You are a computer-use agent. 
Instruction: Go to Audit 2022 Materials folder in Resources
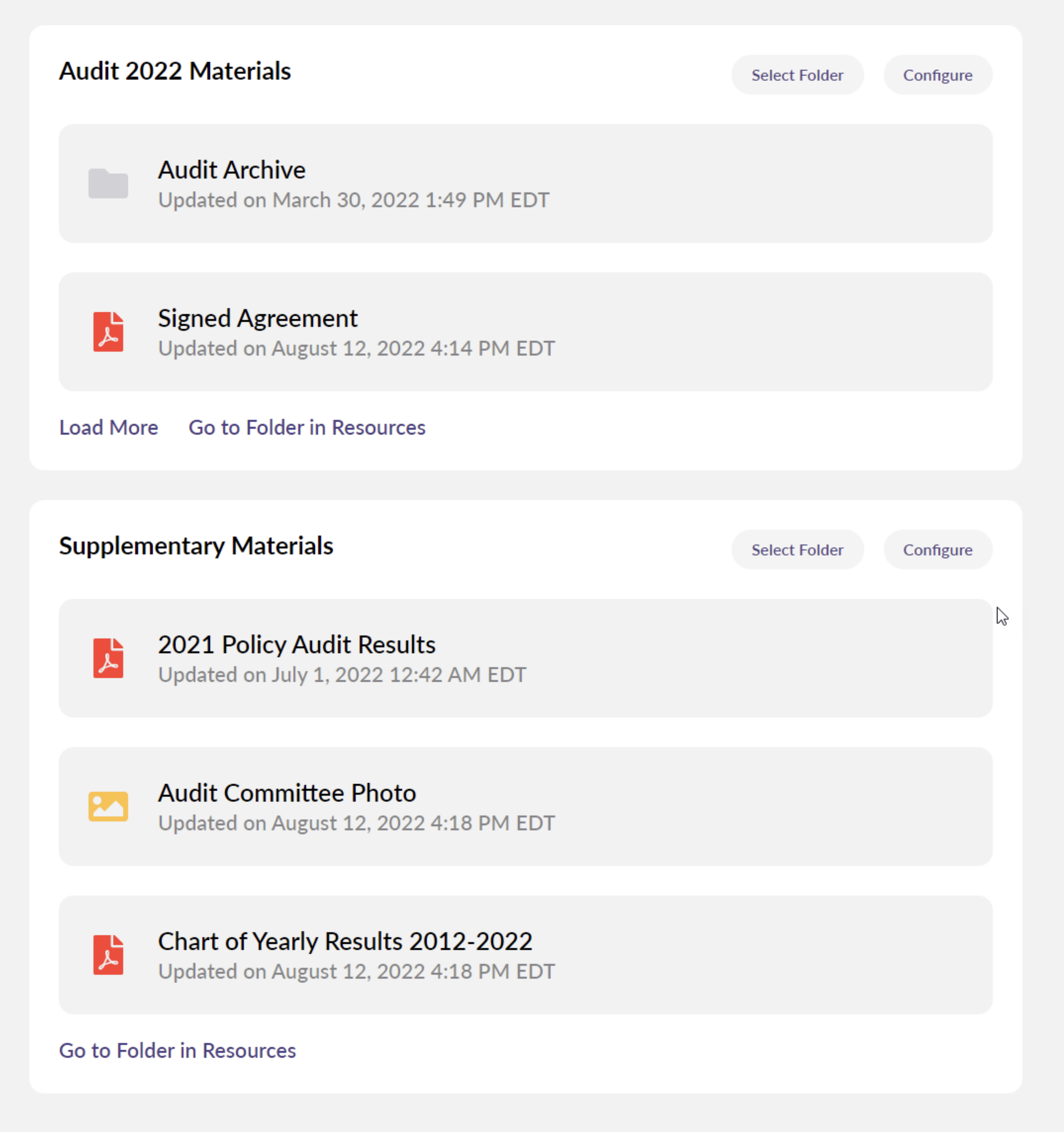306,427
